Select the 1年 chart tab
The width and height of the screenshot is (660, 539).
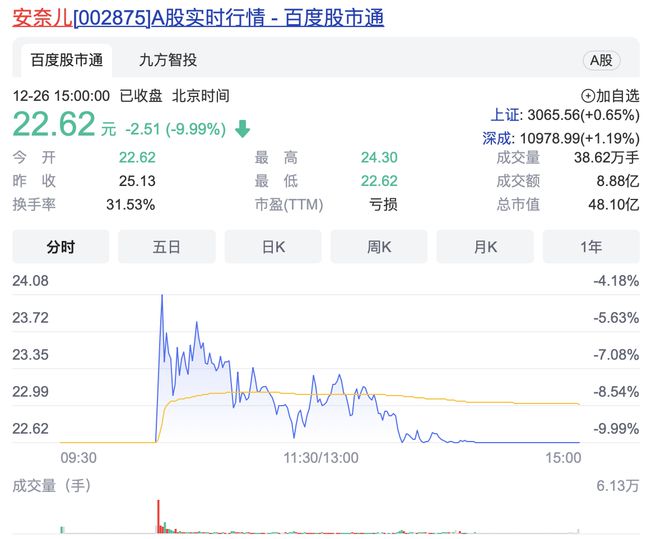pos(591,247)
